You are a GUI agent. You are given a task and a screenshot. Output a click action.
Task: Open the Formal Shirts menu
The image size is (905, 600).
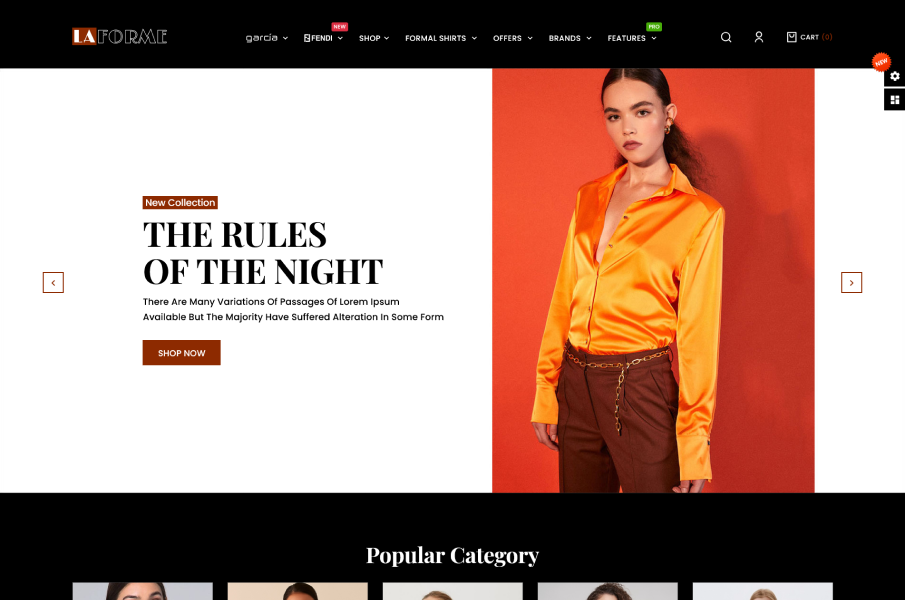(x=441, y=38)
